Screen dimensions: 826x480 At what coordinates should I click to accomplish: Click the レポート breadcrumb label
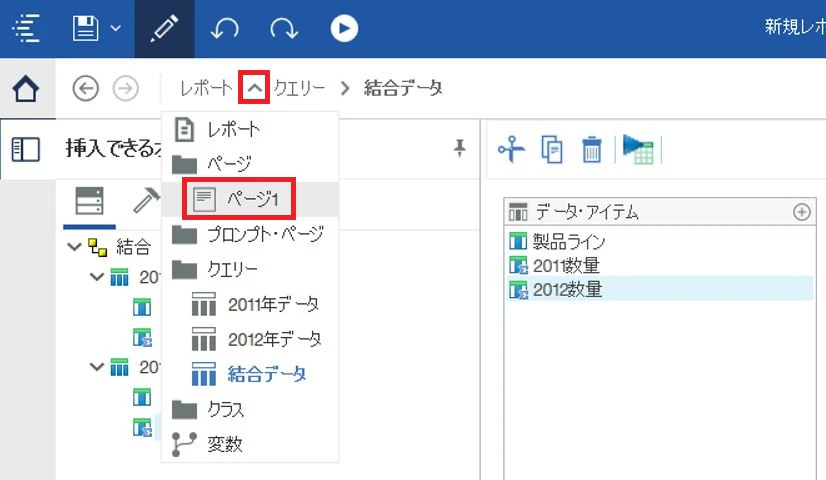tap(206, 88)
